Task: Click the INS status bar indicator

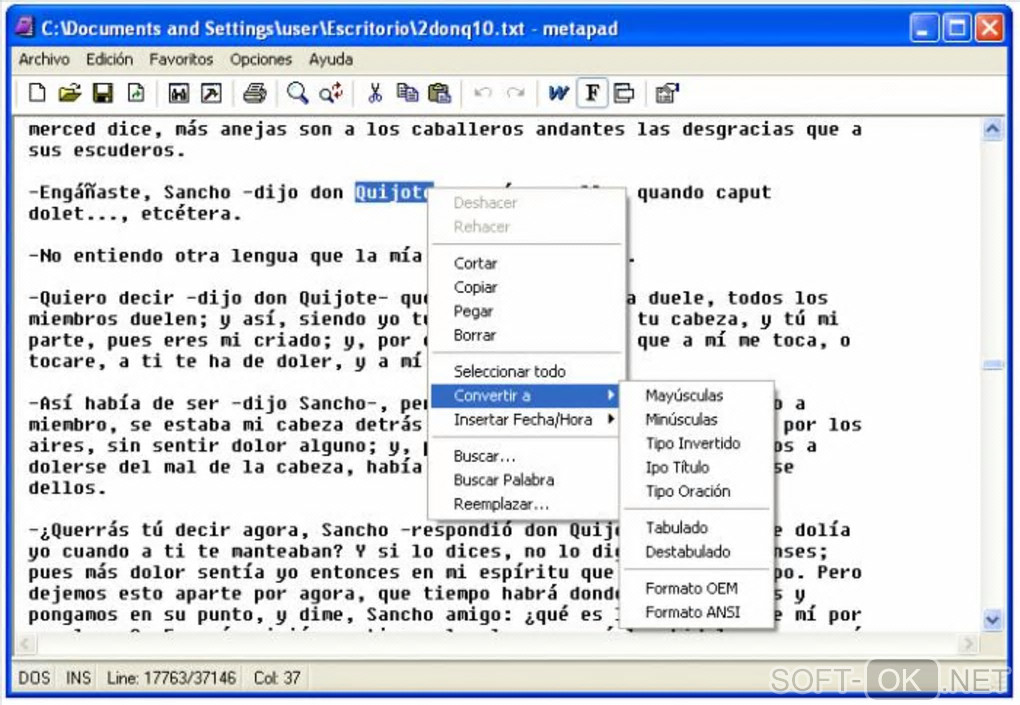Action: pos(79,678)
